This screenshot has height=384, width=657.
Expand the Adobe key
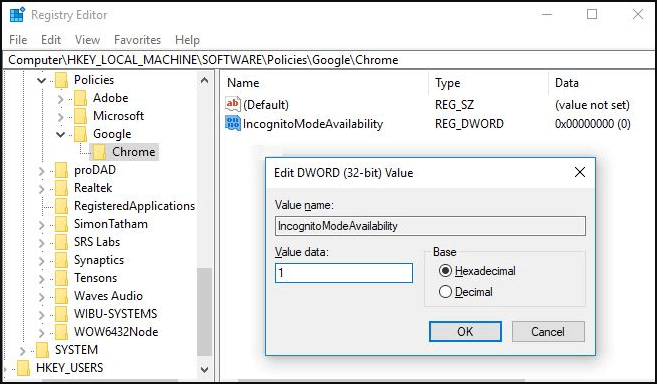(60, 99)
